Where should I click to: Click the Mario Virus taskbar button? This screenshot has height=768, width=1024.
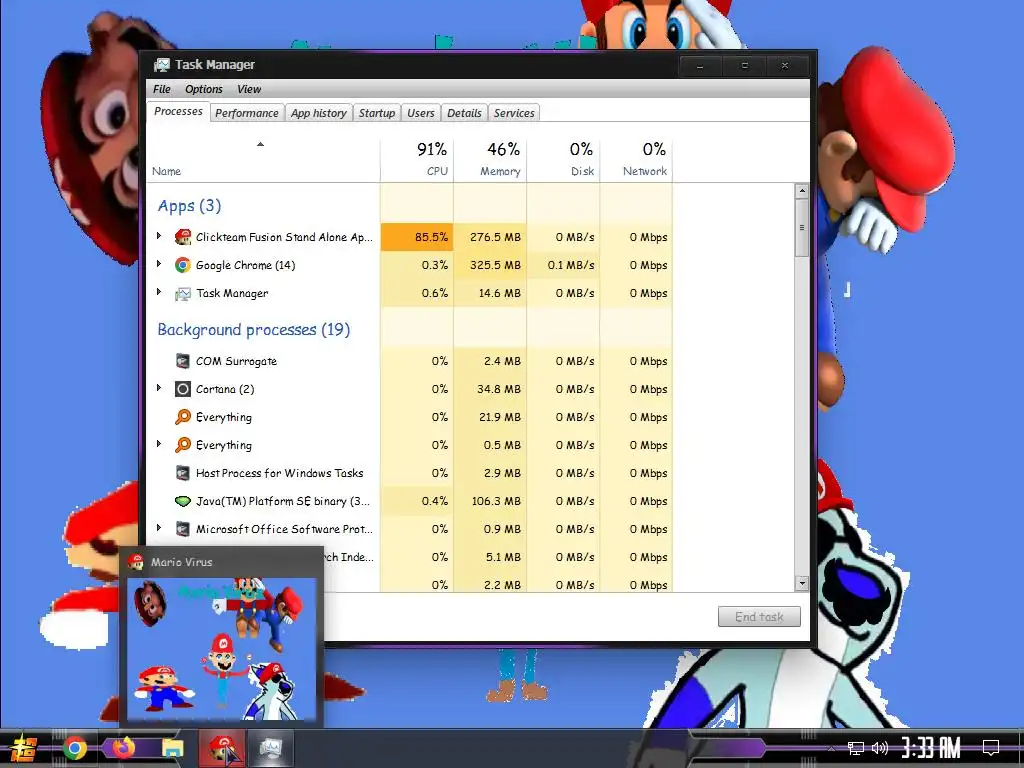[222, 748]
